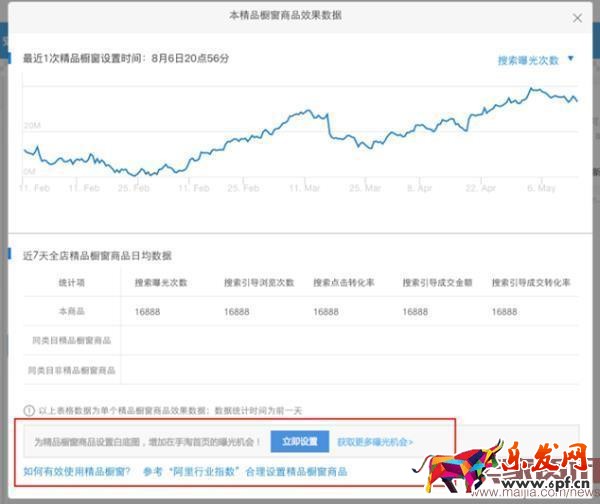600x504 pixels.
Task: Click the info icon before the table note
Action: pyautogui.click(x=29, y=410)
